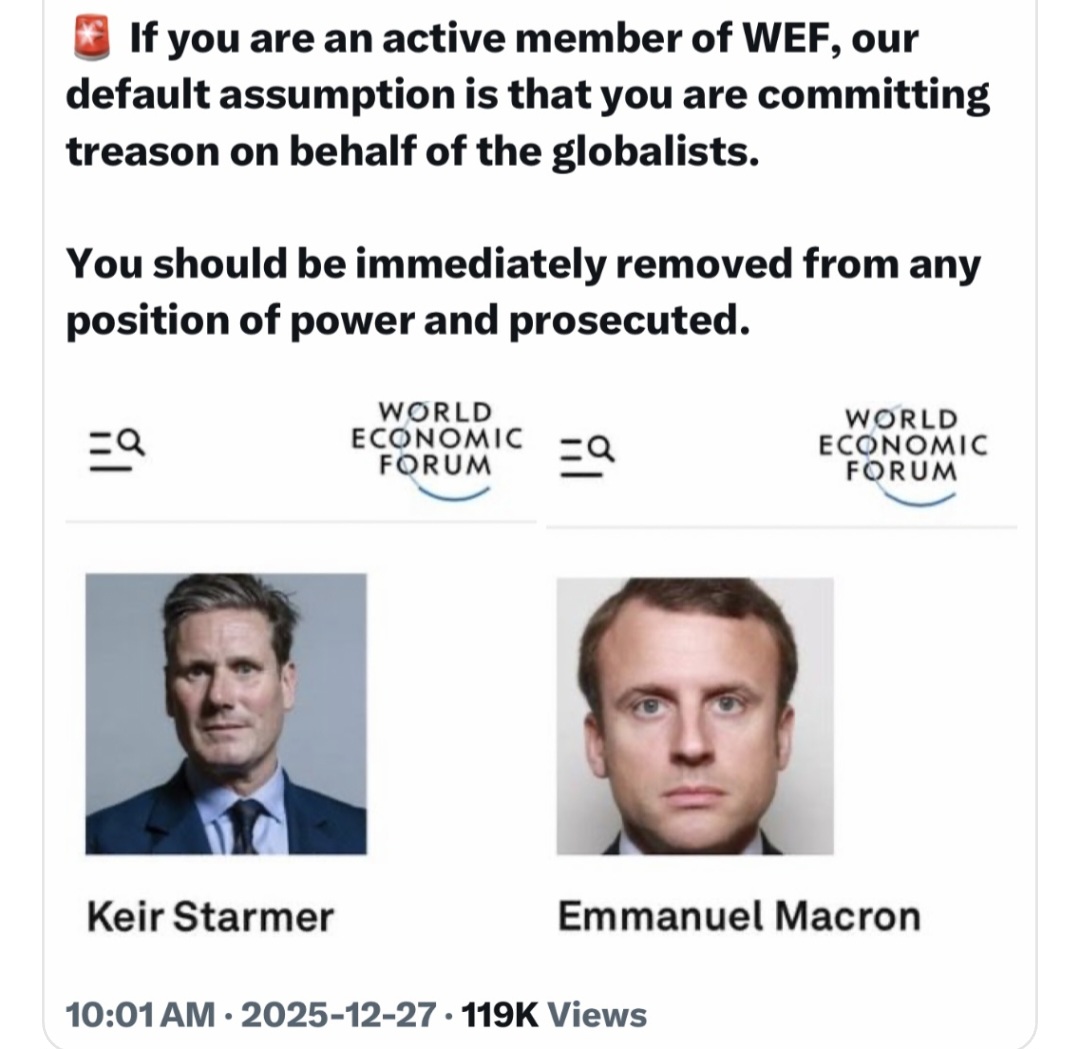
Task: Click the 10:01 AM timestamp
Action: [140, 1015]
